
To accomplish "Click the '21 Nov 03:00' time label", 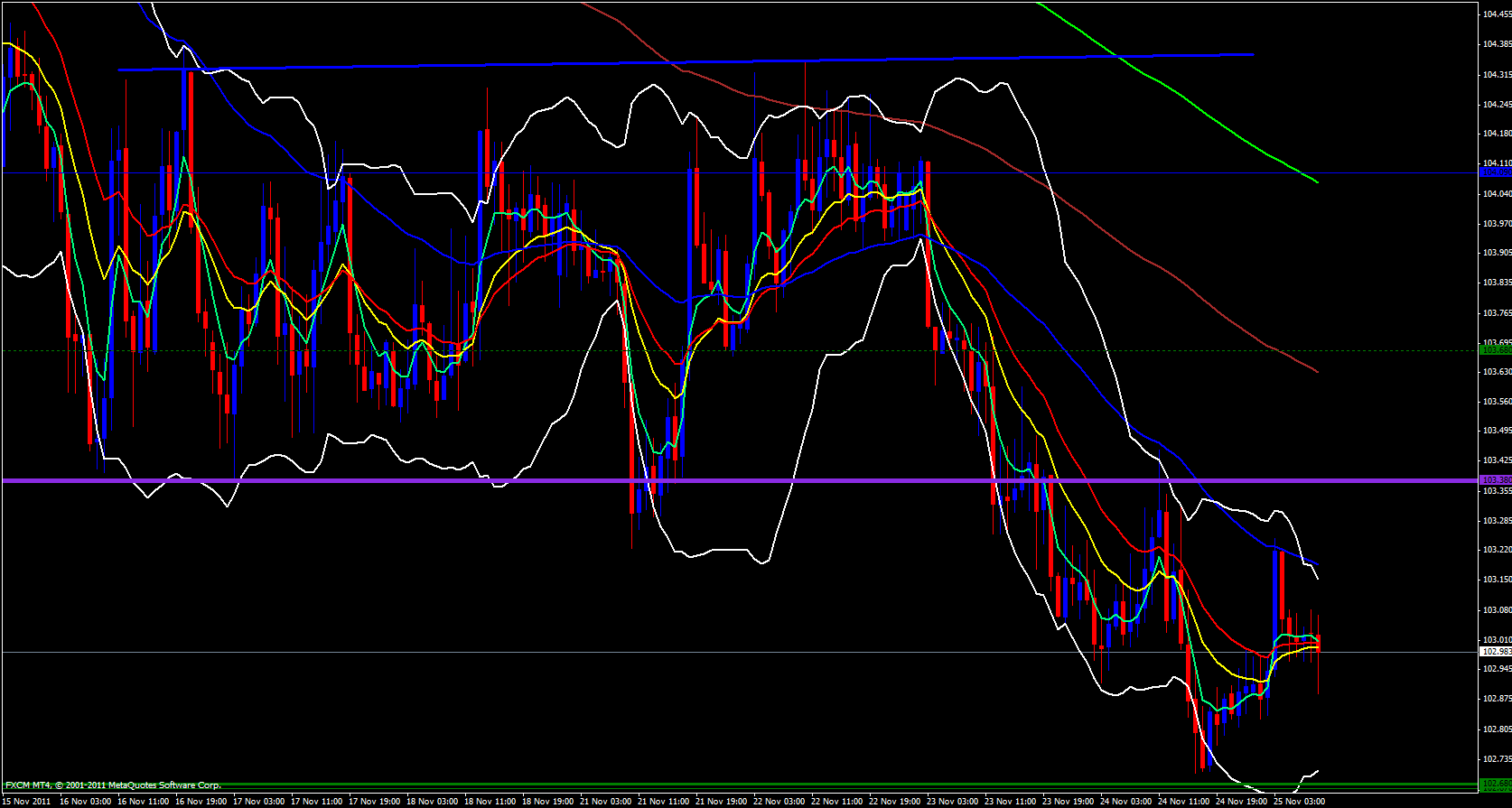I will (604, 801).
